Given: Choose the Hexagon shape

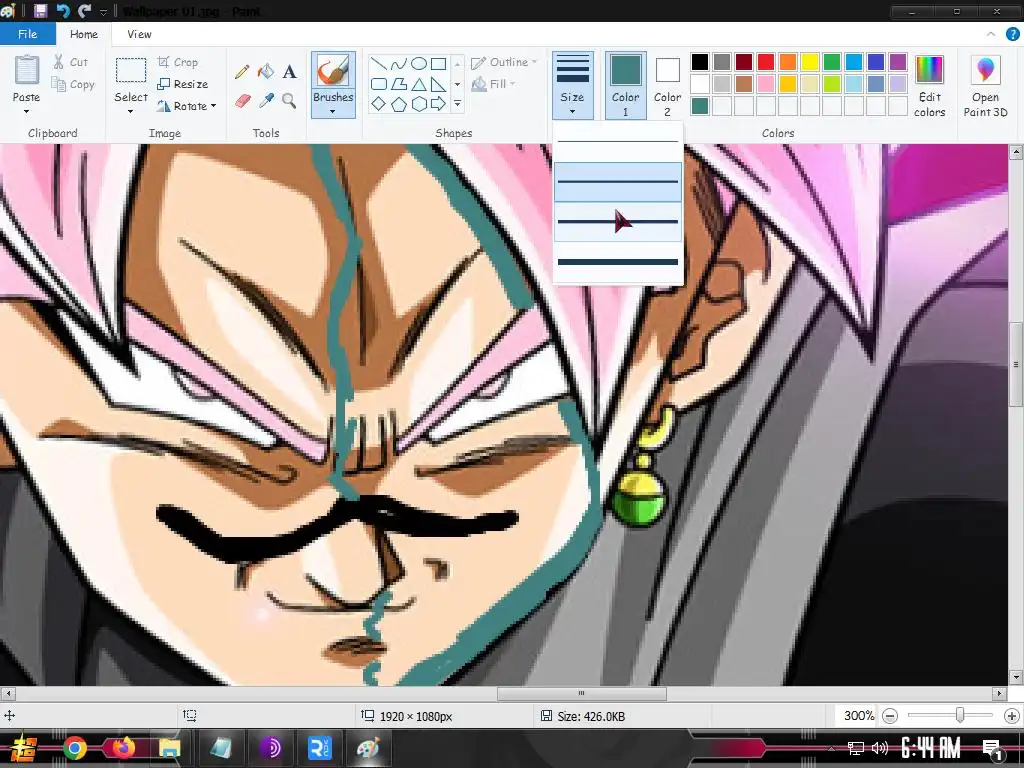Looking at the screenshot, I should coord(419,104).
